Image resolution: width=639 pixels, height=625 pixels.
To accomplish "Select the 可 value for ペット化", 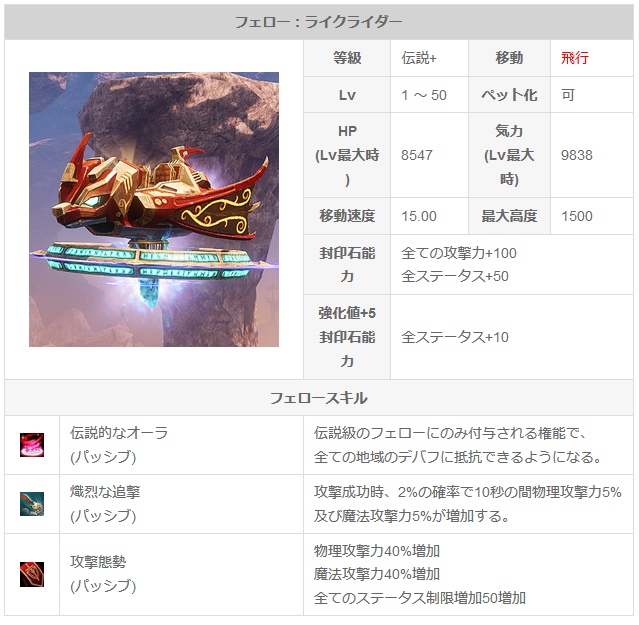I will click(x=568, y=95).
